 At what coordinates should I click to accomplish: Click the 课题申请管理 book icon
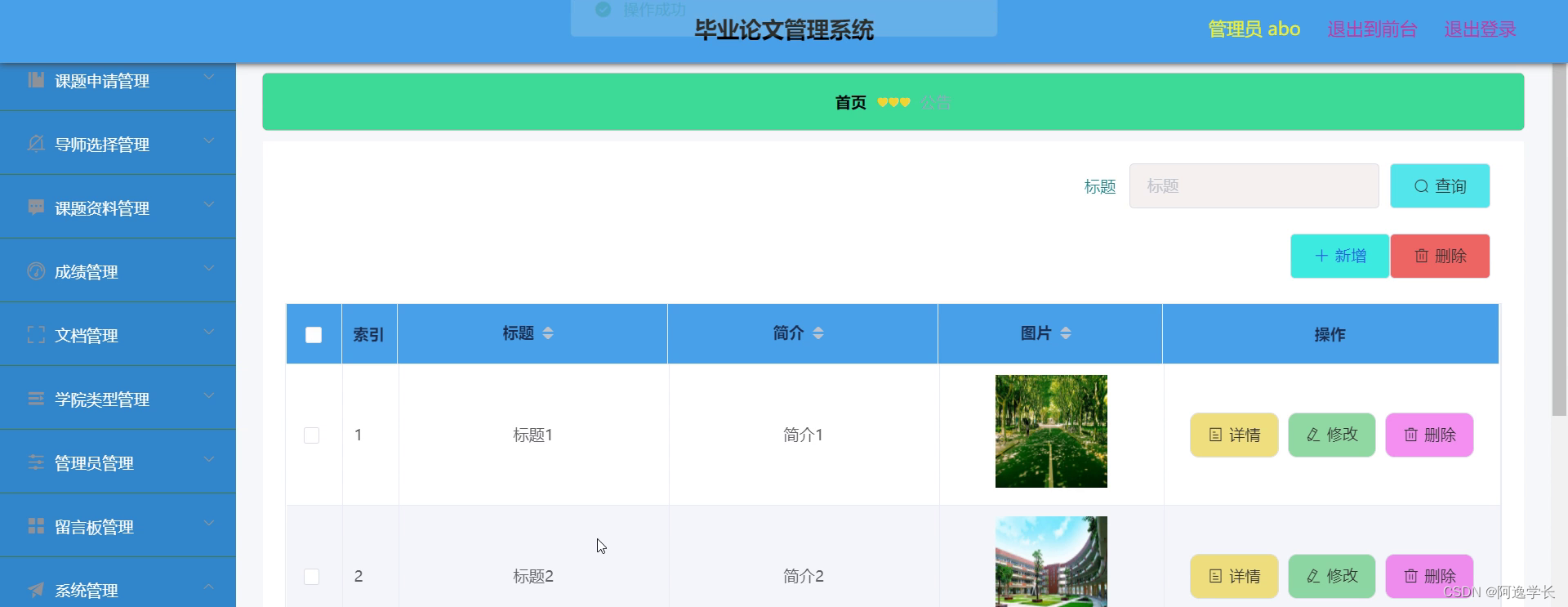pos(36,79)
